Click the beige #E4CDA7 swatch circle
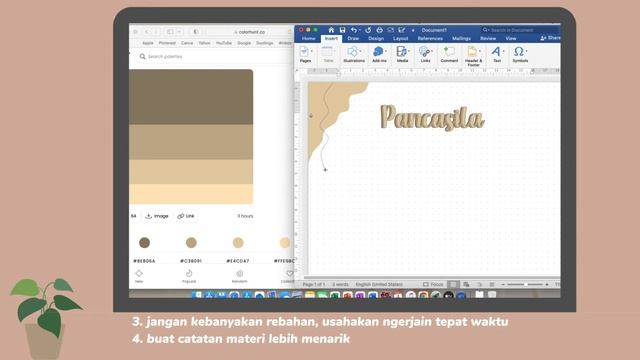This screenshot has height=360, width=640. coord(238,243)
